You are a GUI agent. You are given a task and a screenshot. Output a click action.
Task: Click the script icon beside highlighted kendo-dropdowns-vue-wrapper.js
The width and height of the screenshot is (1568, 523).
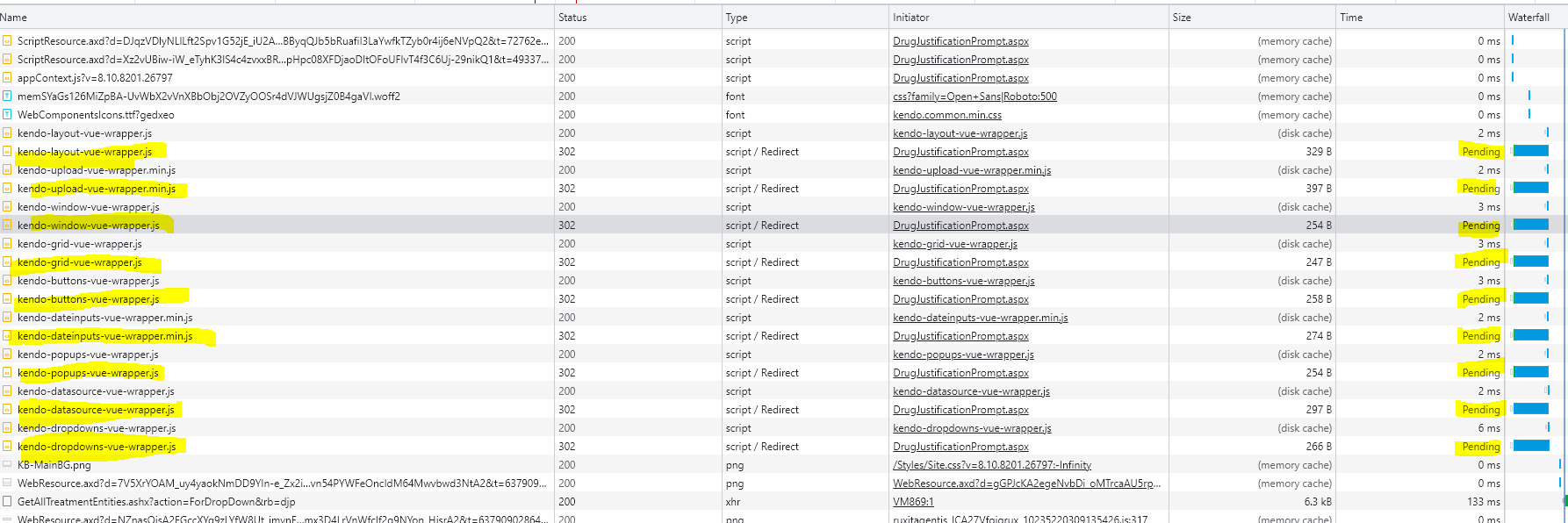click(7, 447)
